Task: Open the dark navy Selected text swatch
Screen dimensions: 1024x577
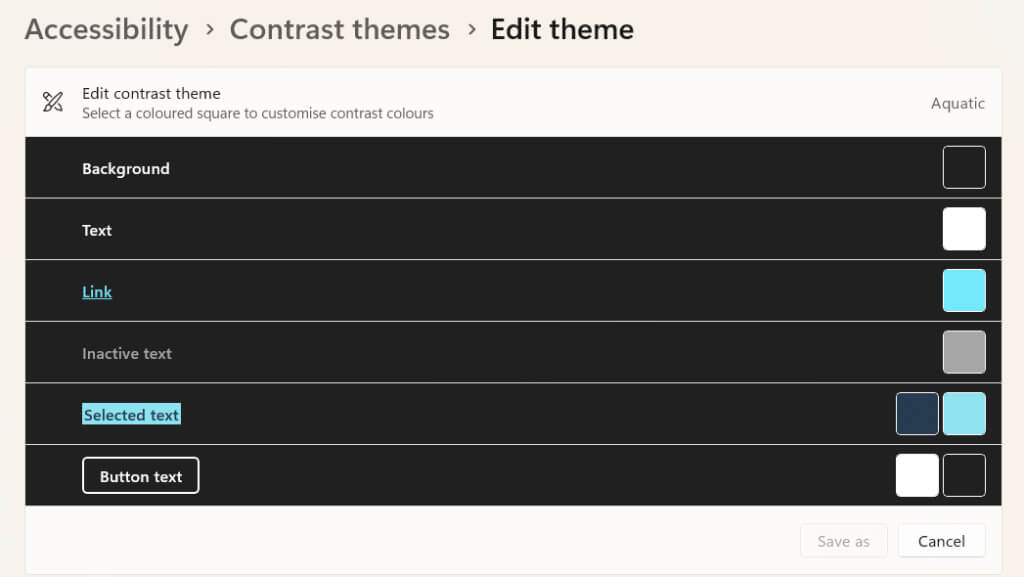Action: [917, 414]
